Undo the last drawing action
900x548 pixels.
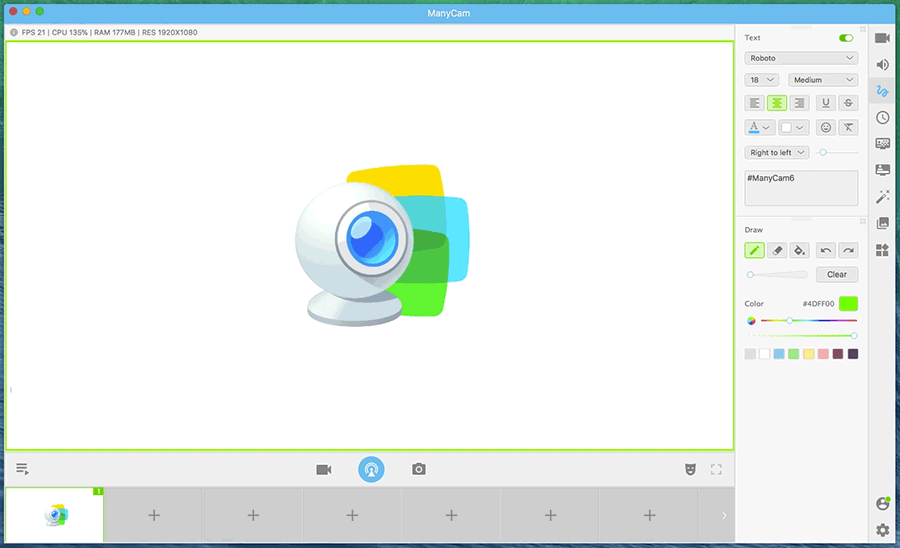(x=825, y=250)
